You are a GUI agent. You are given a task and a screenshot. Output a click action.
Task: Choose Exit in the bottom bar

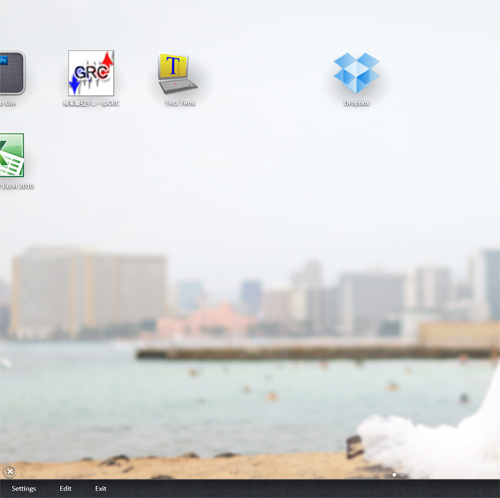[x=101, y=488]
